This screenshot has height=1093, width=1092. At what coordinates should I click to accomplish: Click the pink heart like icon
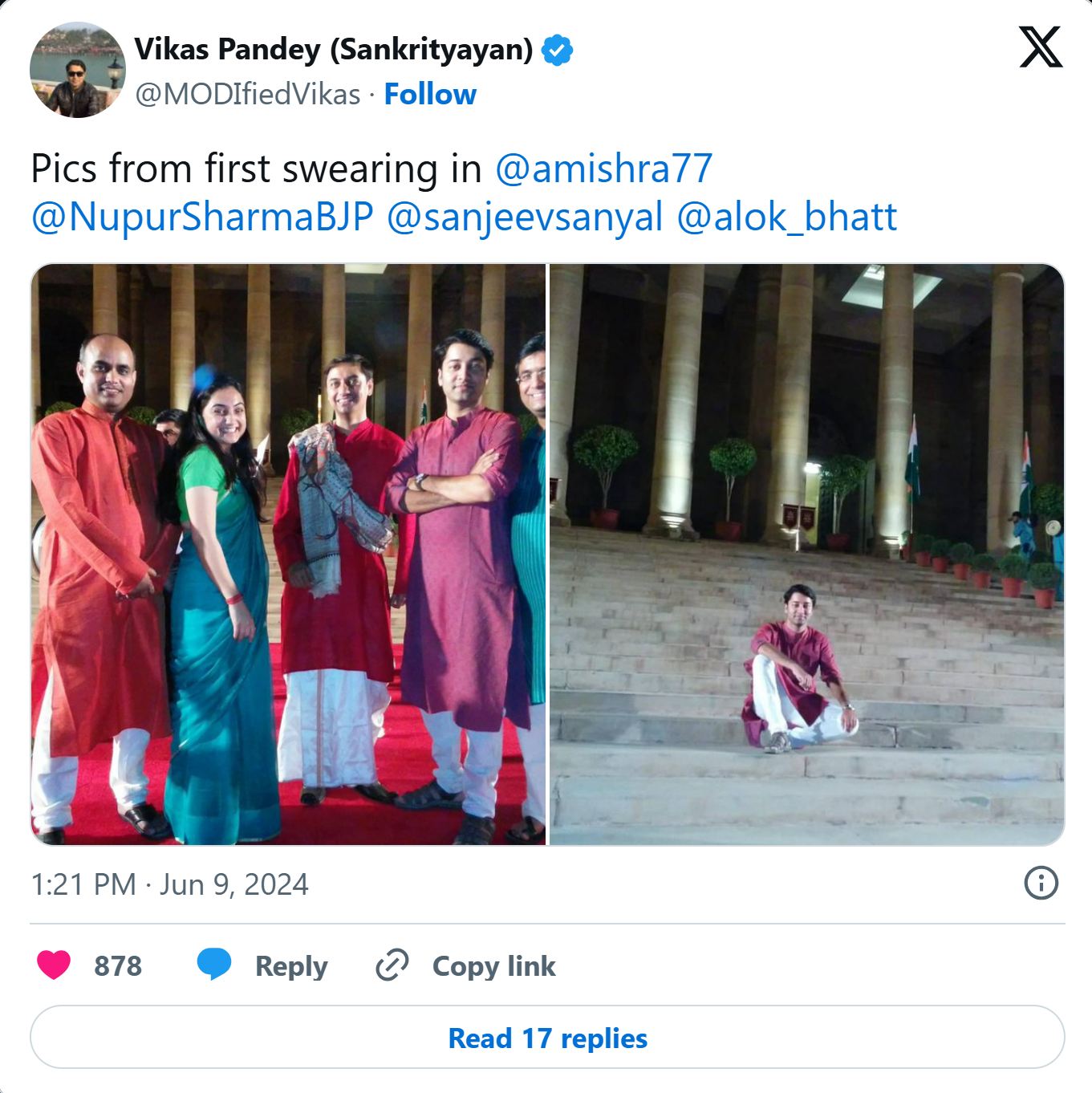[54, 965]
